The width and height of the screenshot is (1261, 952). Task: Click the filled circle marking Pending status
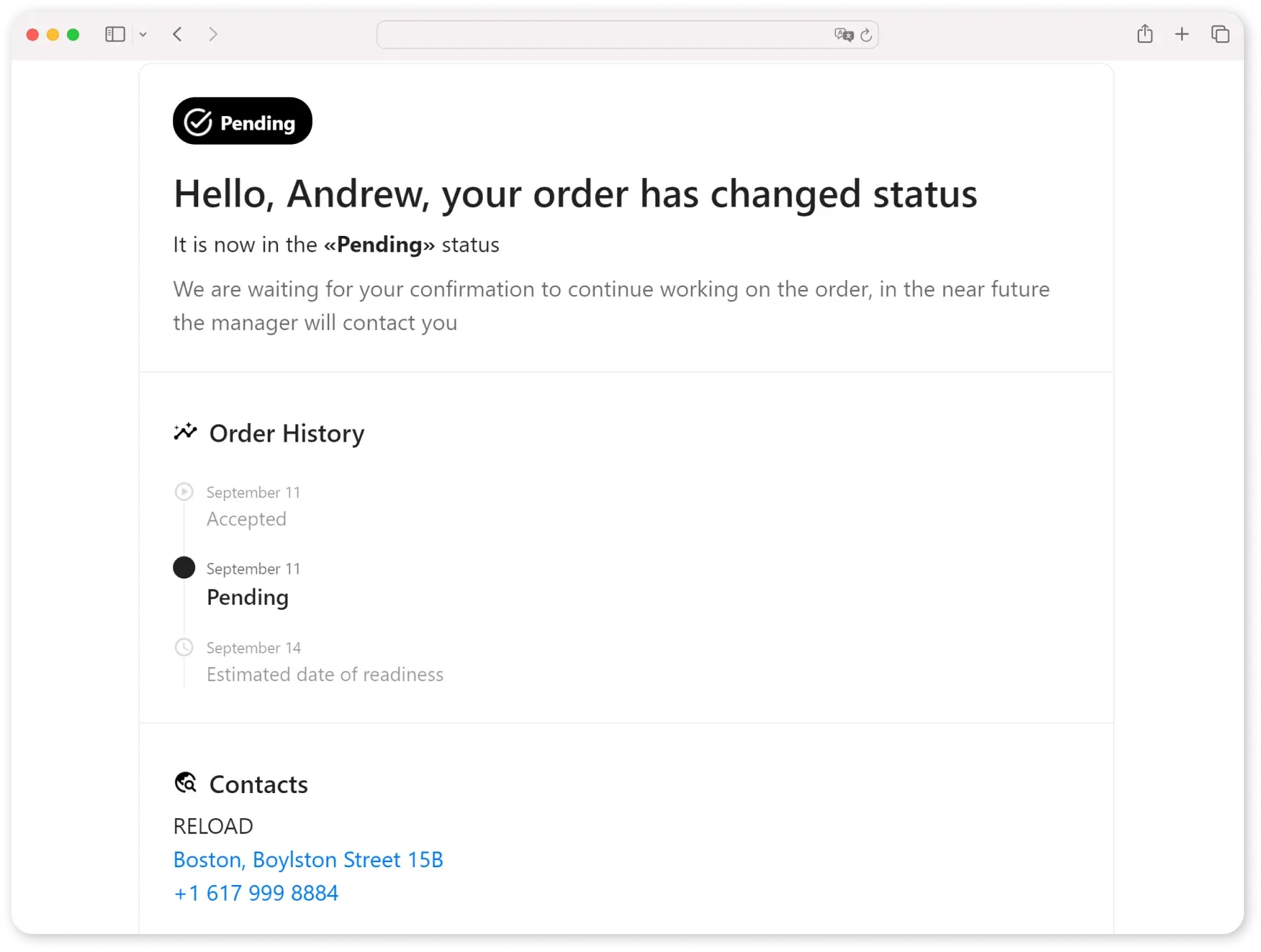pyautogui.click(x=184, y=567)
